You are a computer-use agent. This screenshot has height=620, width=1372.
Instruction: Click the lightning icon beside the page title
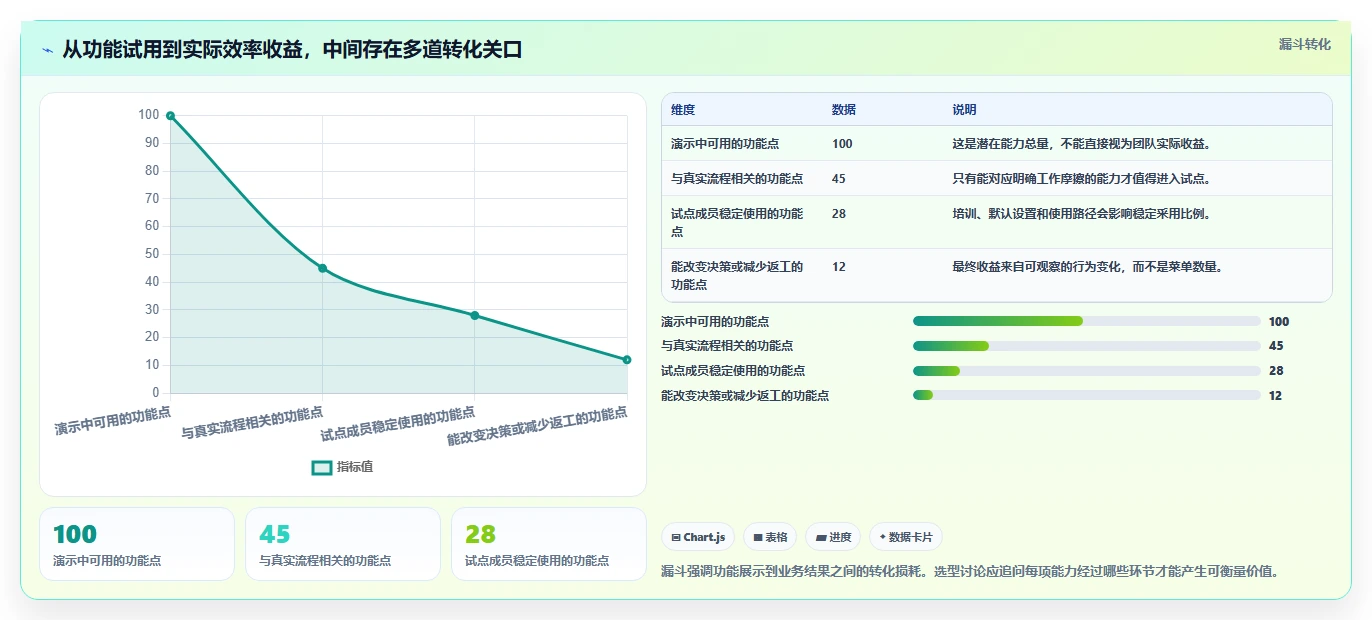pos(48,50)
